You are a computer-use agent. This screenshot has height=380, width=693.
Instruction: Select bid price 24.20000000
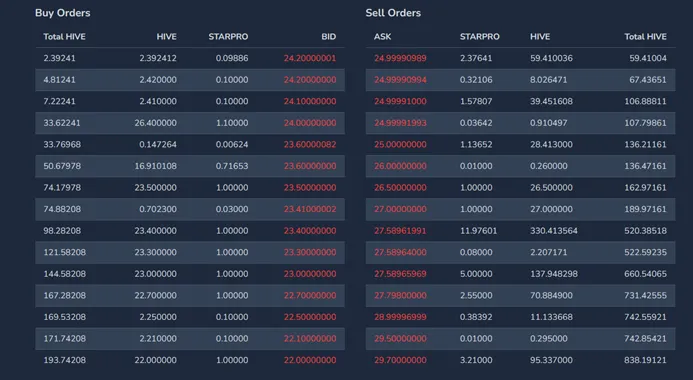coord(310,80)
